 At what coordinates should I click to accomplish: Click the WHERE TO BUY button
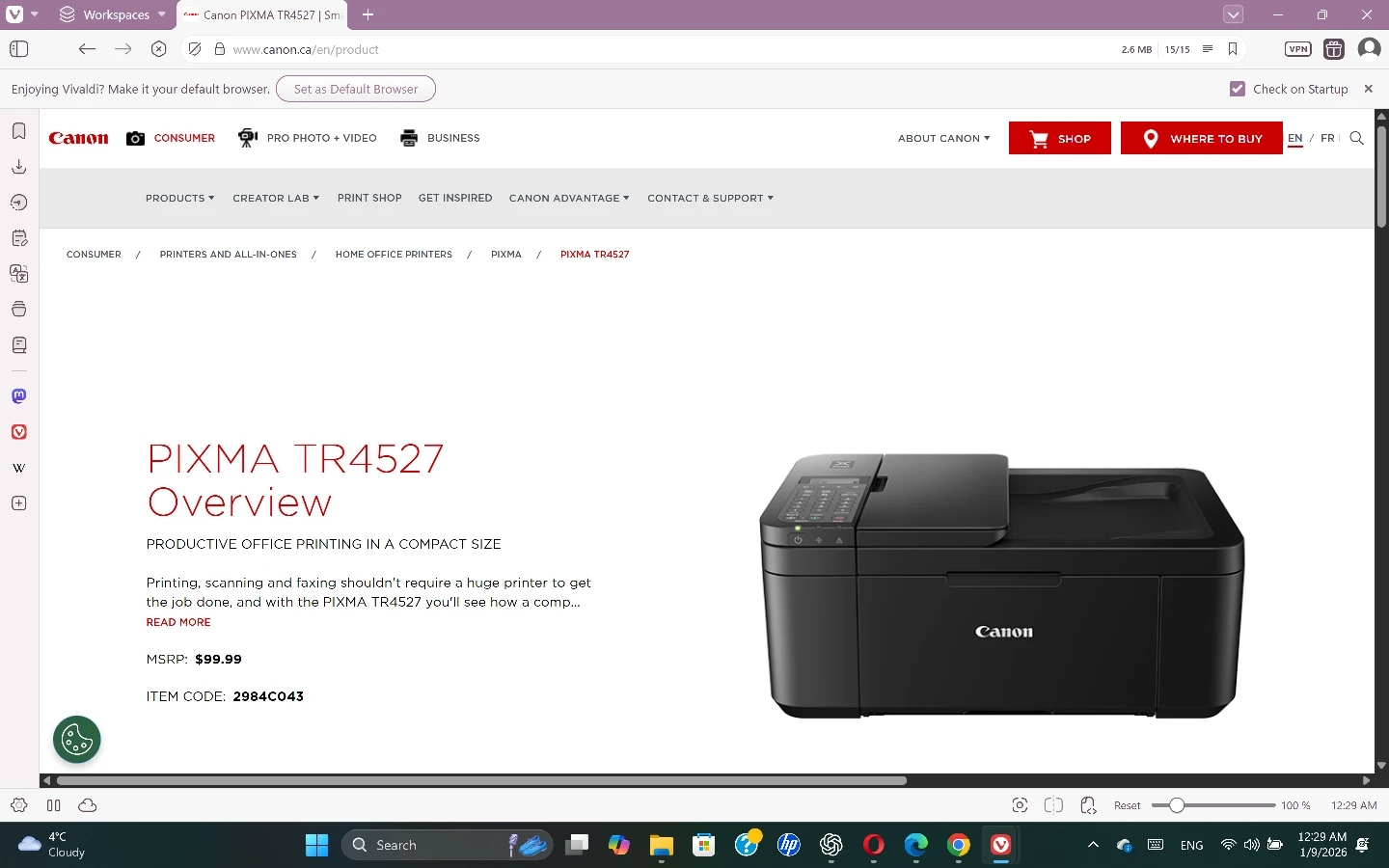pyautogui.click(x=1202, y=138)
